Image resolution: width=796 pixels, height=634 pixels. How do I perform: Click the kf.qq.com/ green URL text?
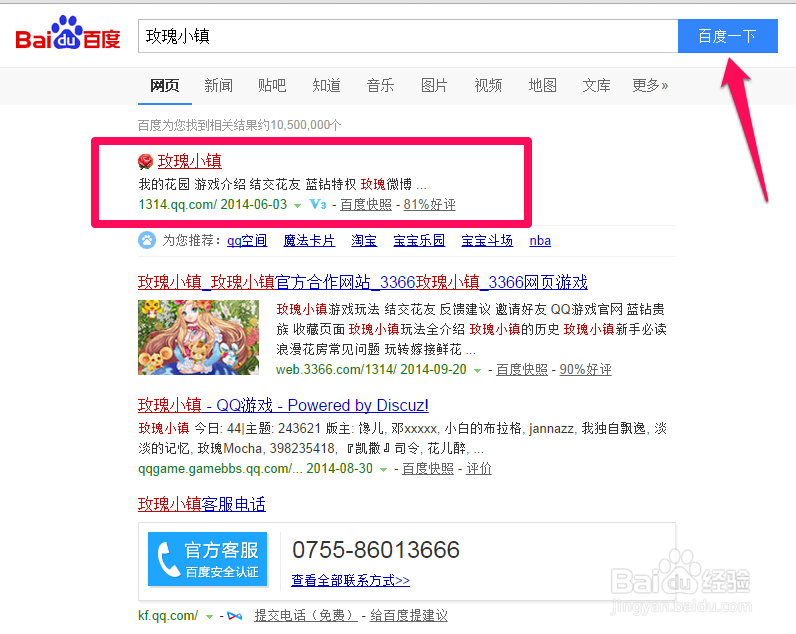tap(168, 616)
